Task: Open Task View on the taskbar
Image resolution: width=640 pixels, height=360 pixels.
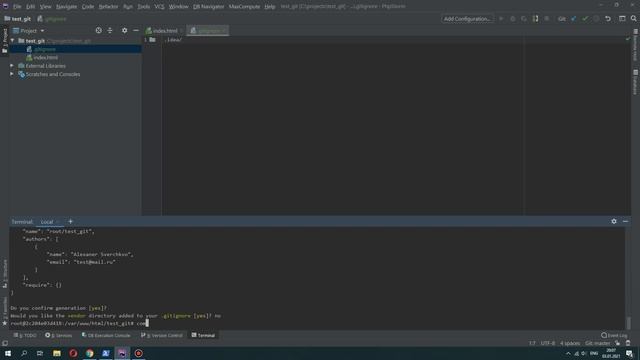Action: (40, 353)
